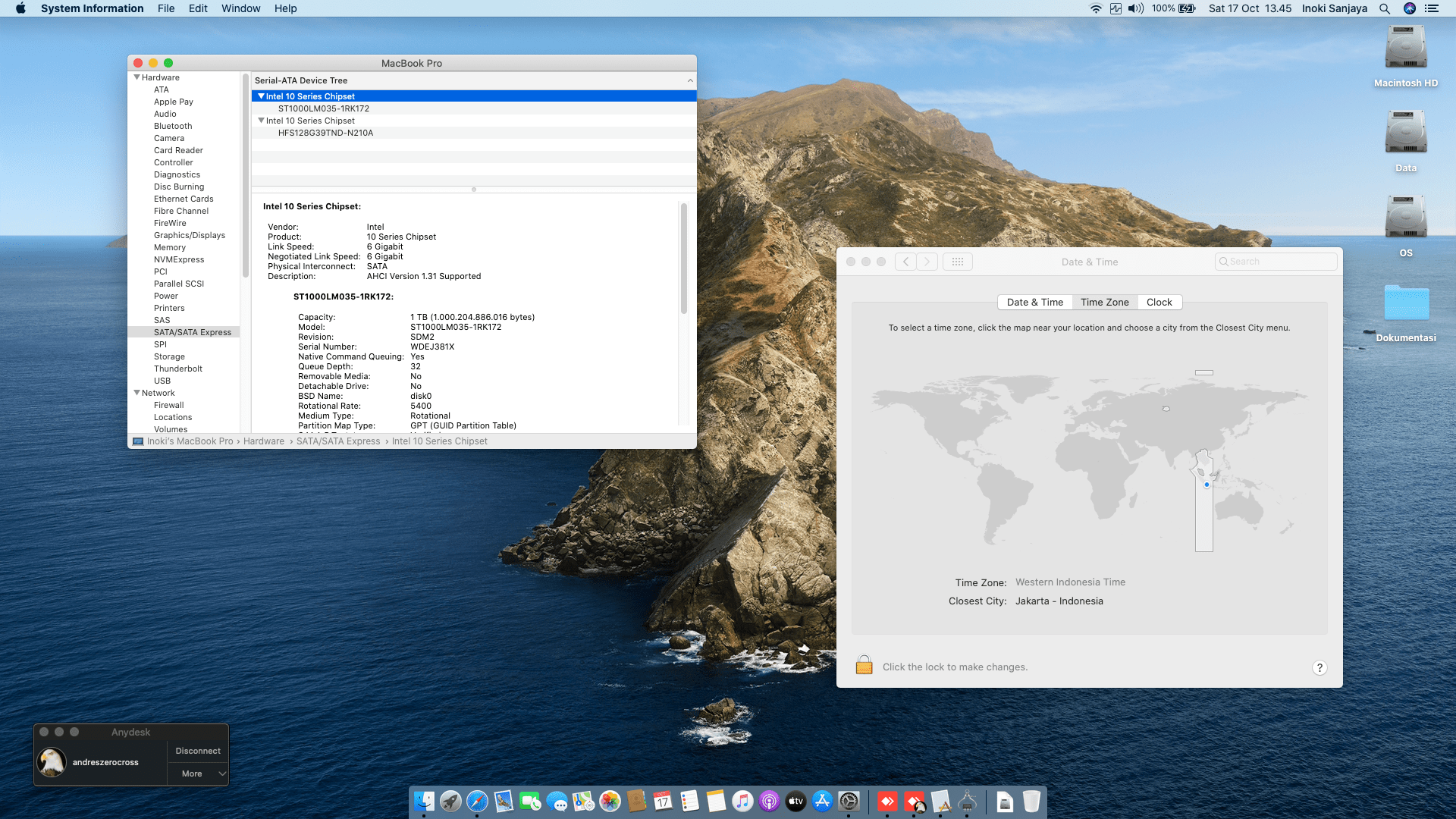The width and height of the screenshot is (1456, 819).
Task: Click the Spotlight search icon in the menu bar
Action: pyautogui.click(x=1385, y=8)
